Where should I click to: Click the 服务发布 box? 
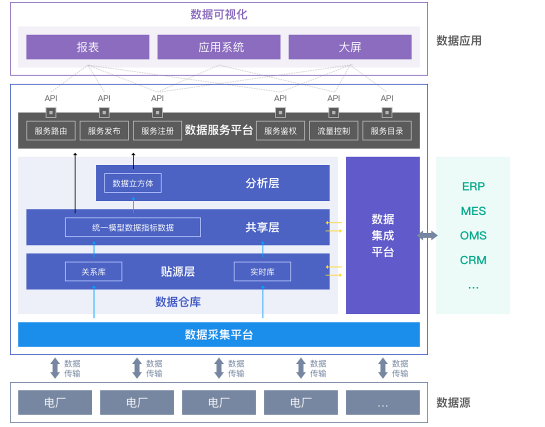(104, 131)
